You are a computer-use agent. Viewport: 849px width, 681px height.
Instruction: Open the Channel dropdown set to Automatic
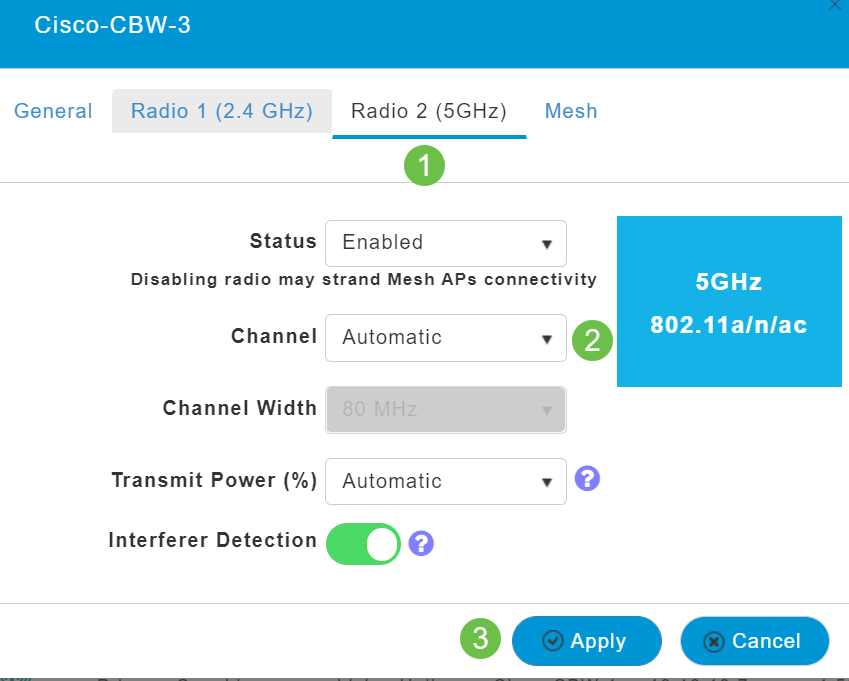445,338
